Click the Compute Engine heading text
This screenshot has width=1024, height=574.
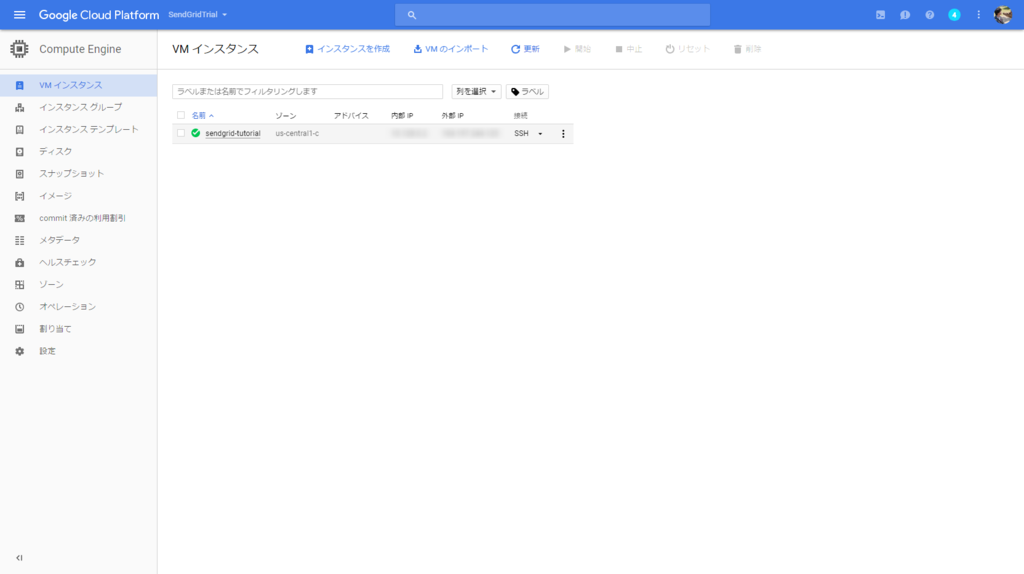pyautogui.click(x=80, y=49)
